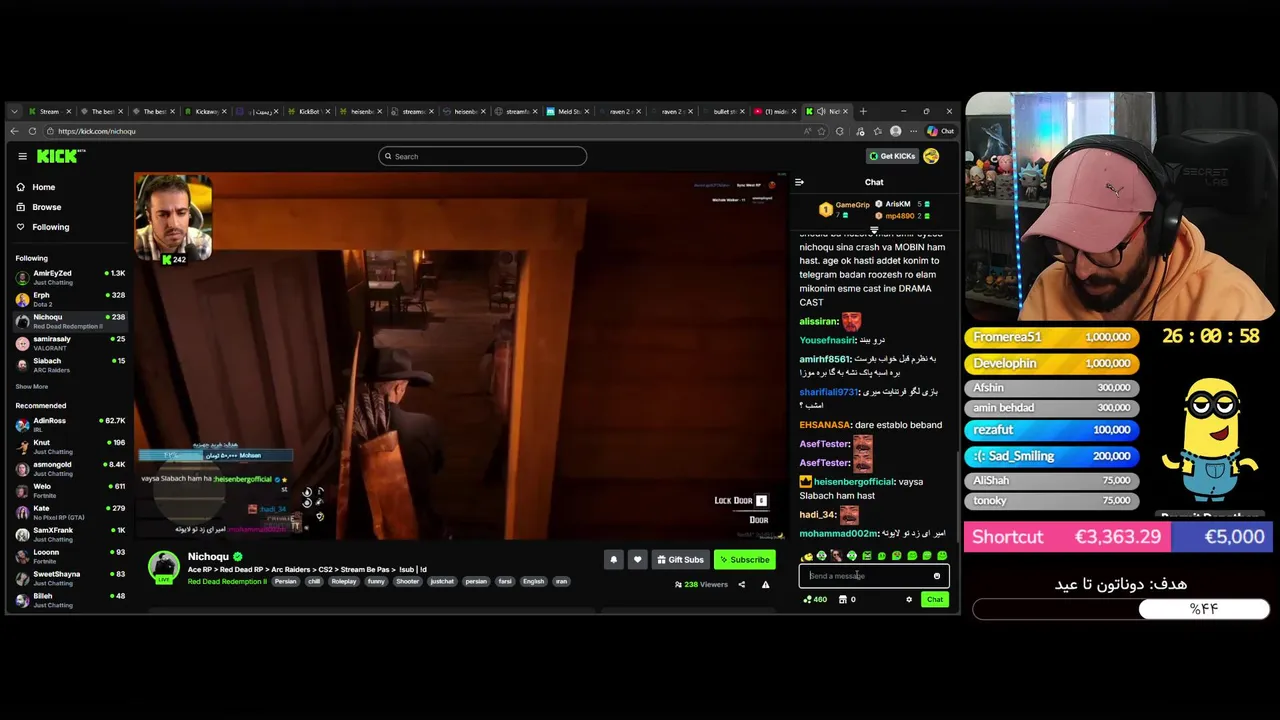Image resolution: width=1280 pixels, height=720 pixels.
Task: Open Looonn recommended channel
Action: 70,556
